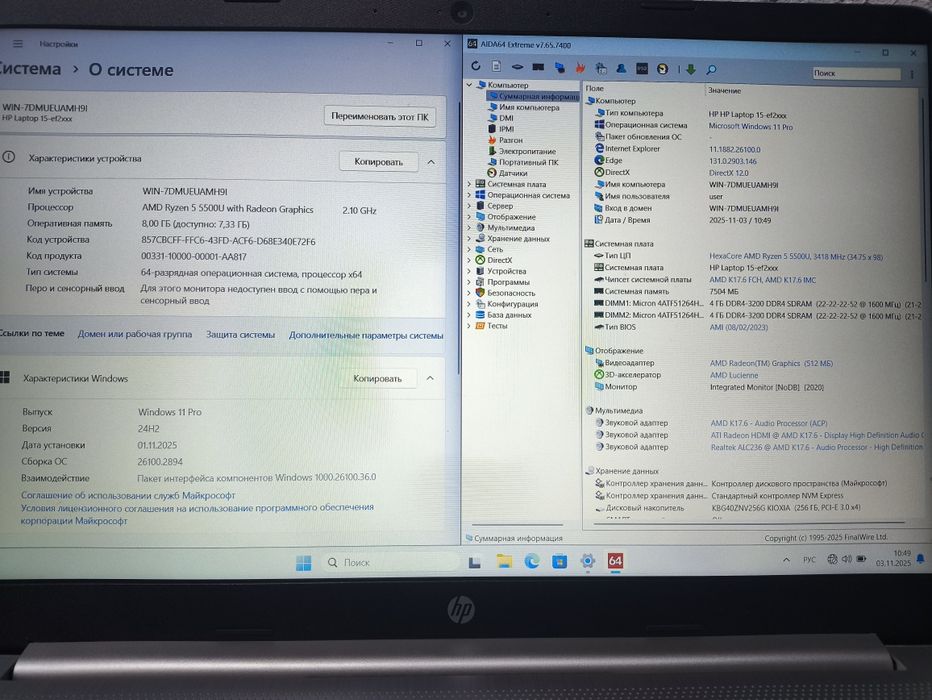This screenshot has width=932, height=700.
Task: Show hidden system tray icons
Action: pos(786,559)
